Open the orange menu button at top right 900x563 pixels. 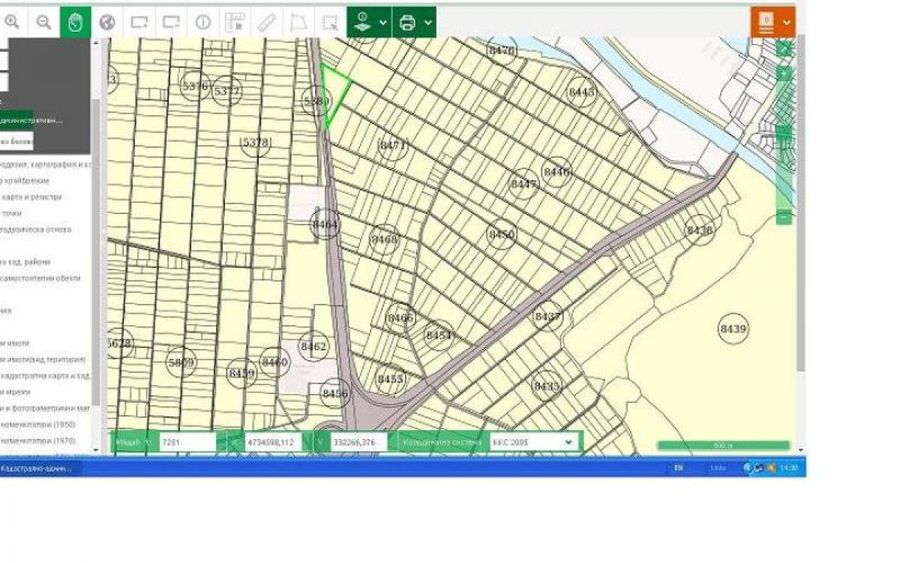pos(772,21)
